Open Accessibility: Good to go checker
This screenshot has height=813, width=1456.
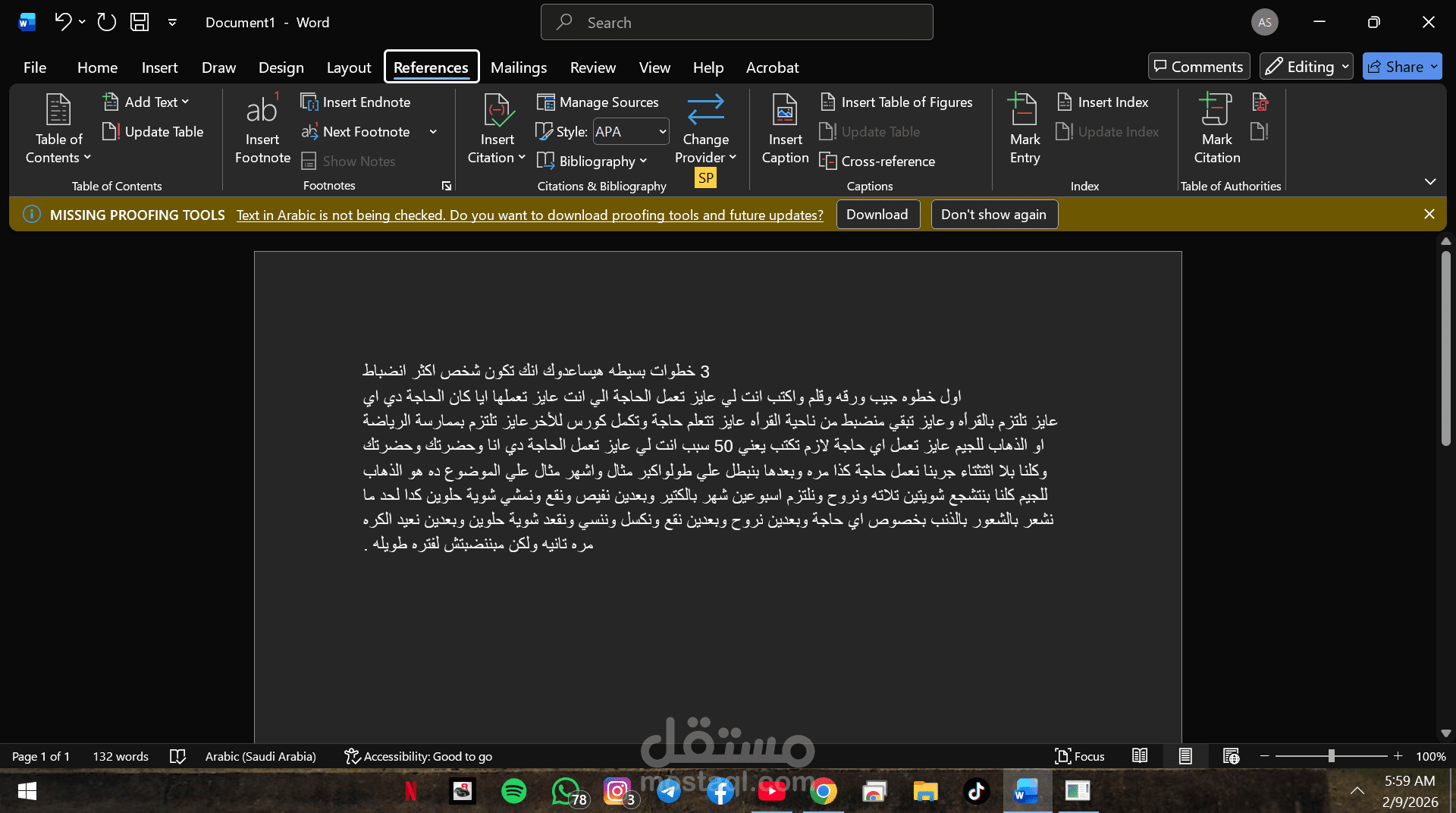coord(419,756)
